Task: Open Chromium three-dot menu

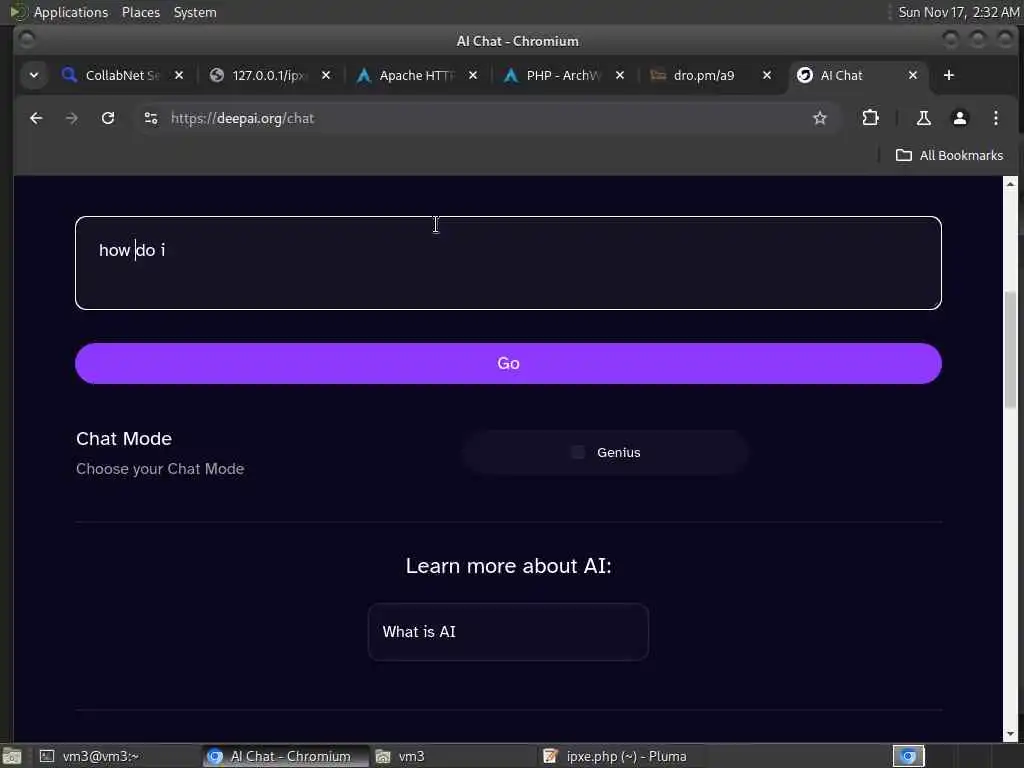Action: tap(995, 118)
